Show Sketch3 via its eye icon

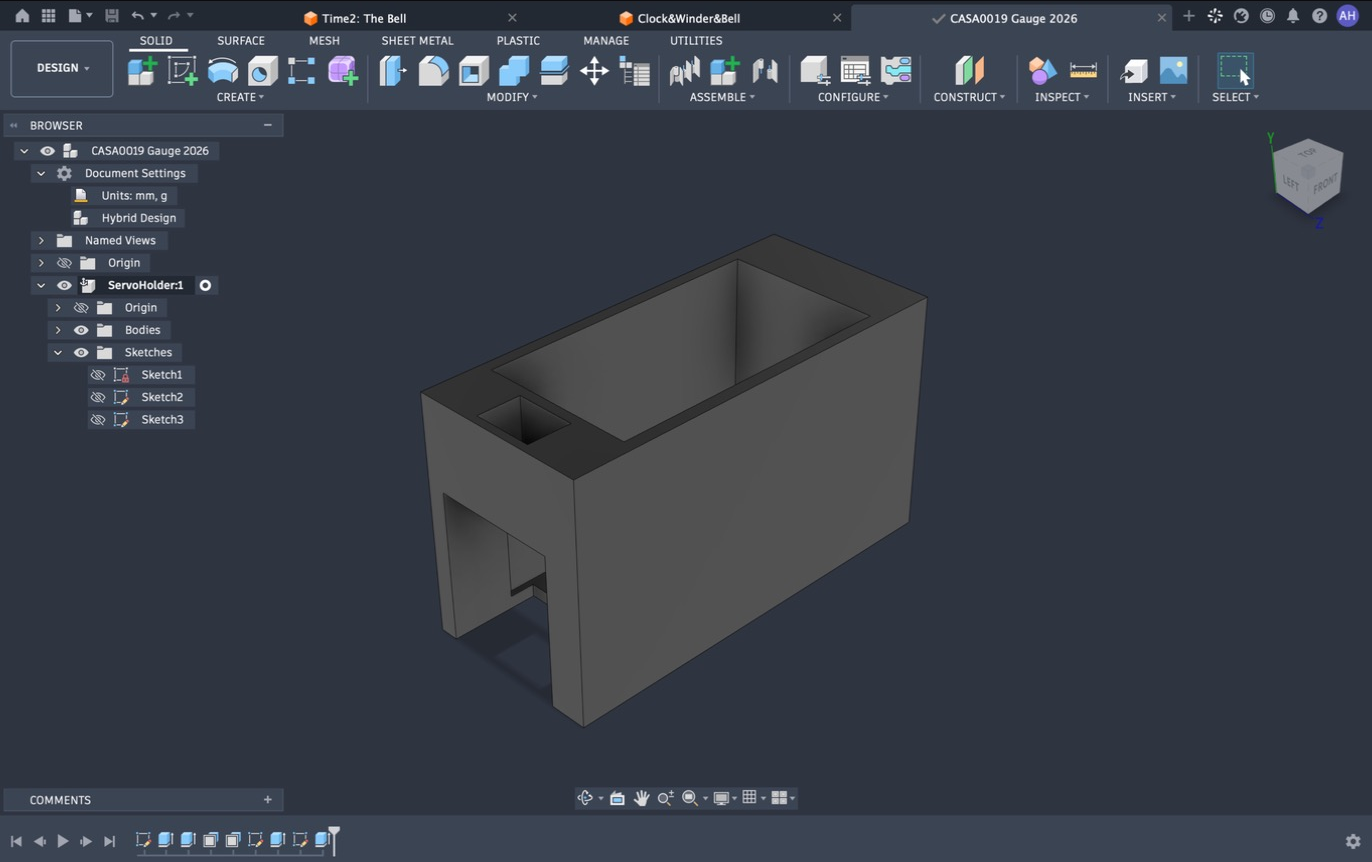pos(98,420)
